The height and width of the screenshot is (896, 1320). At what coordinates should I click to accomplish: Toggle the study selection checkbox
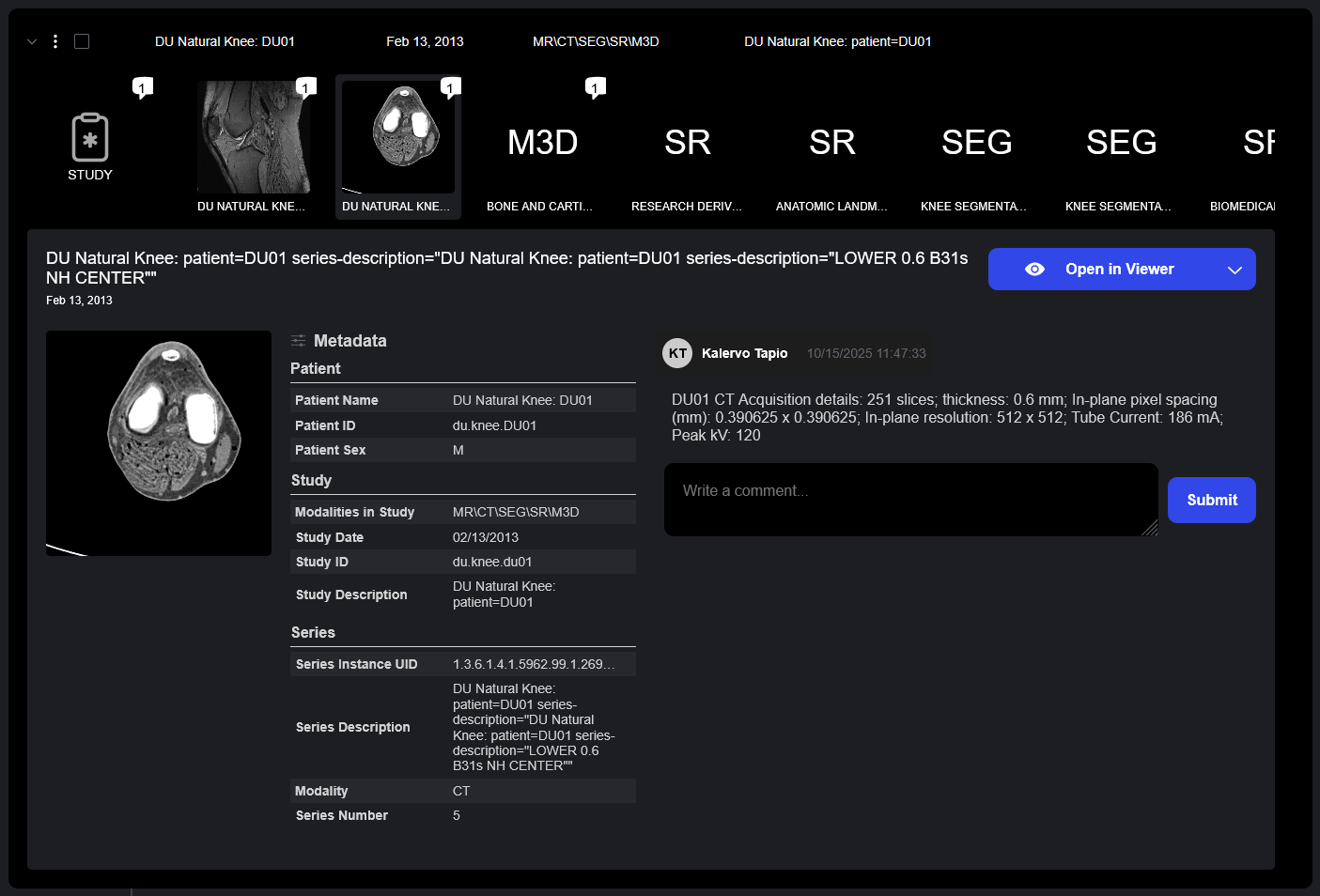click(82, 41)
